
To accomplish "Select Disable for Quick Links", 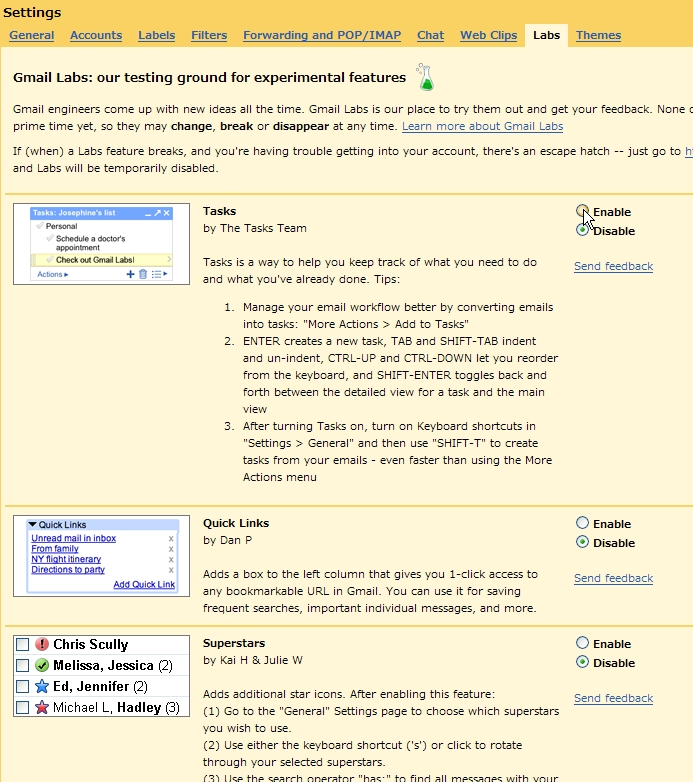I will tap(582, 542).
